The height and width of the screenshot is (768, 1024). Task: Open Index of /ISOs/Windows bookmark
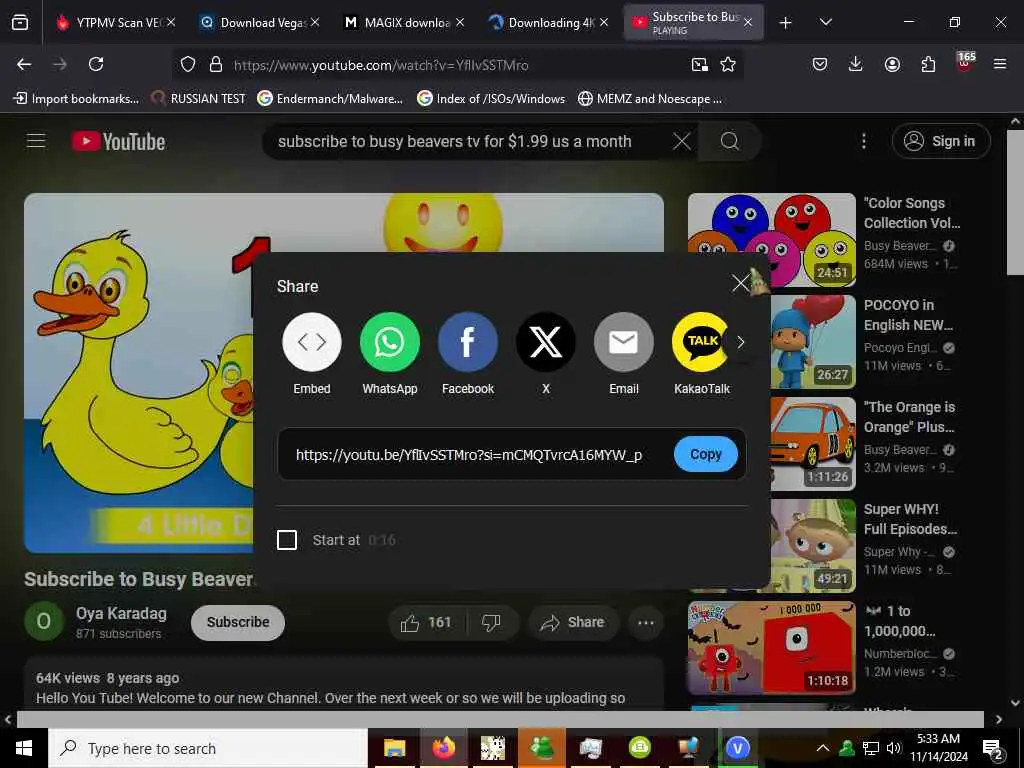click(x=491, y=99)
